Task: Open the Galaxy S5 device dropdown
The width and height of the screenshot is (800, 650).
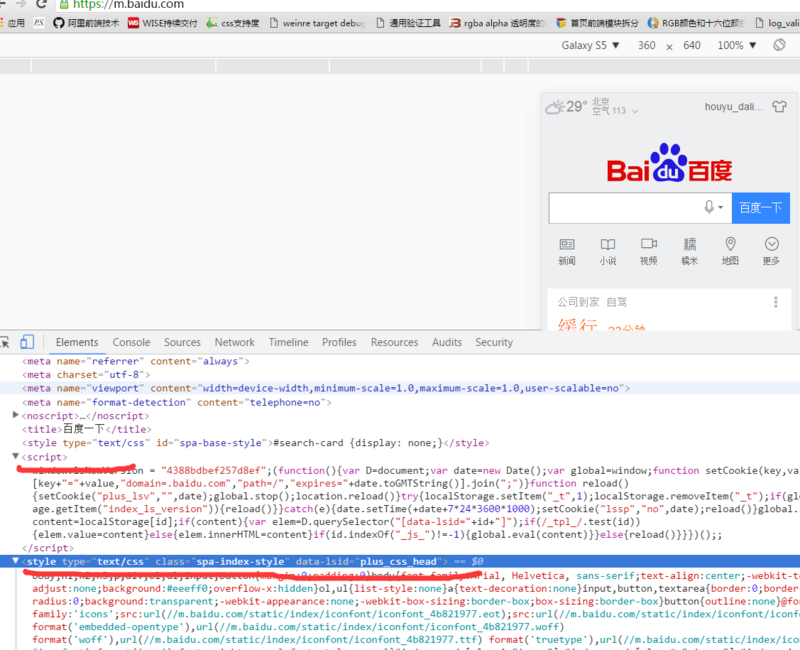Action: point(590,45)
